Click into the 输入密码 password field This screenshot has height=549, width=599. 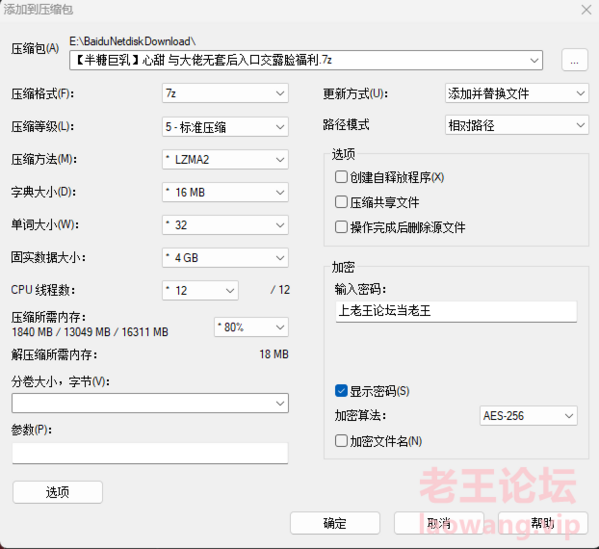(456, 312)
